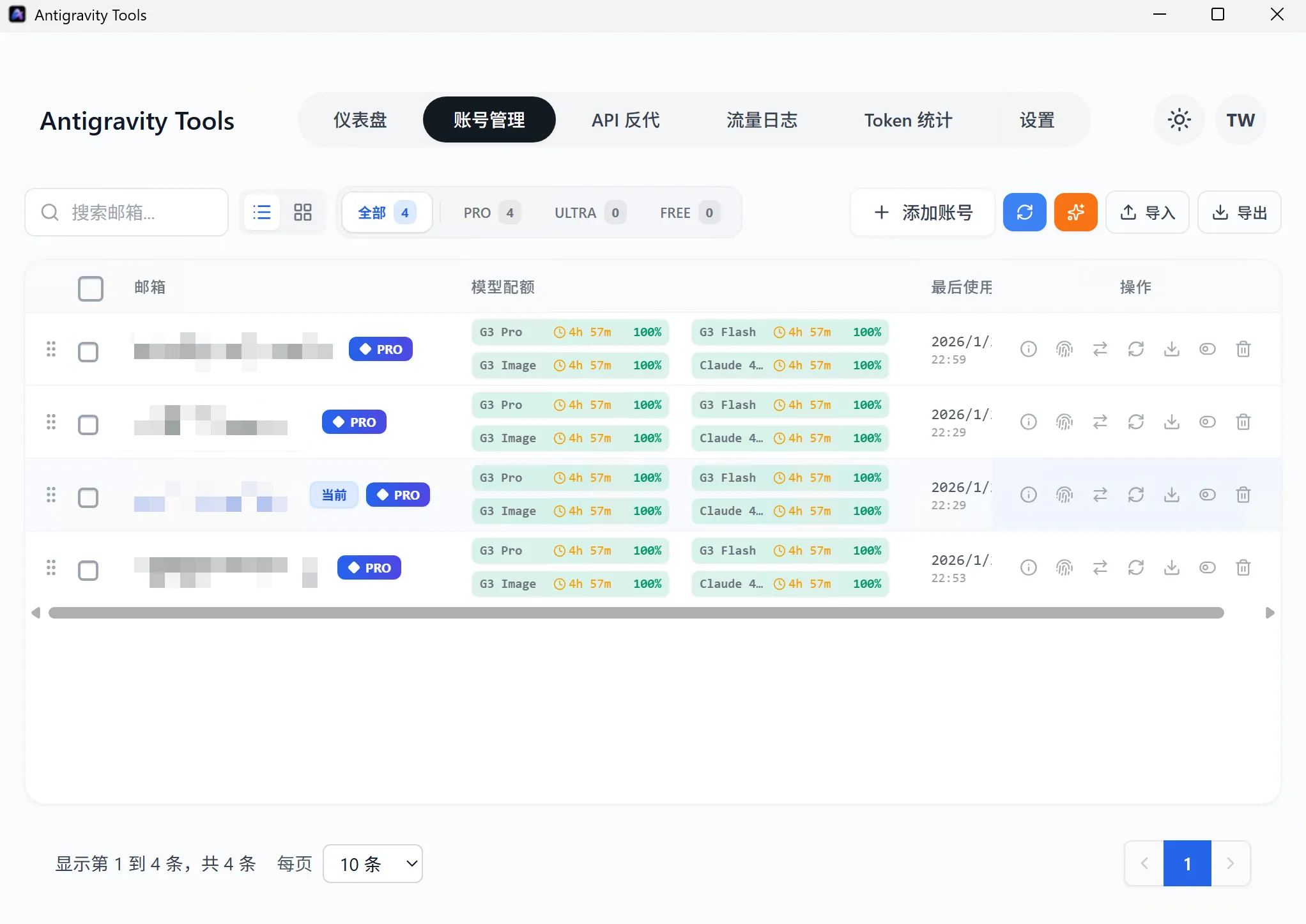
Task: Toggle eye icon in first account row
Action: click(1207, 349)
